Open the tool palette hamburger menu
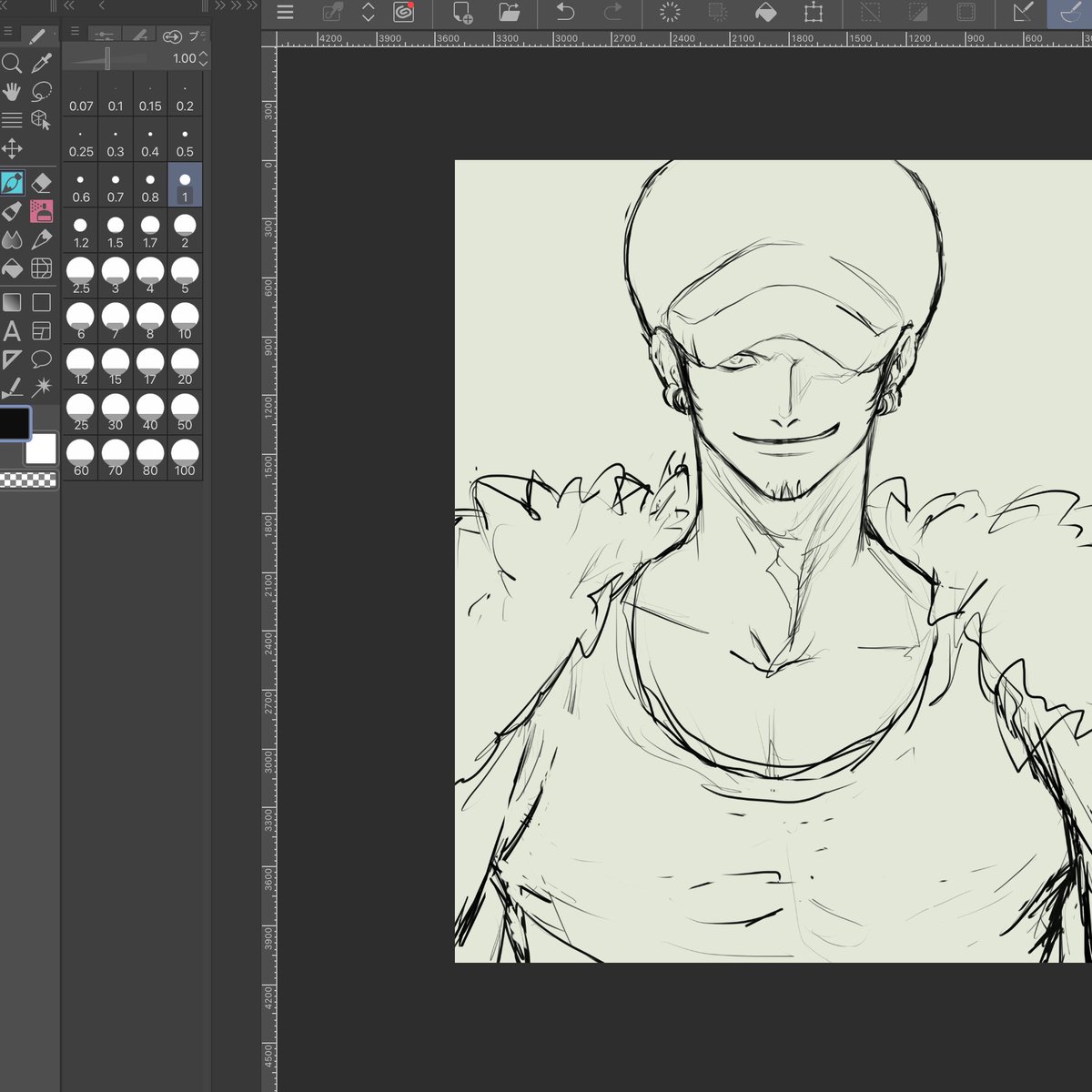1092x1092 pixels. tap(8, 31)
